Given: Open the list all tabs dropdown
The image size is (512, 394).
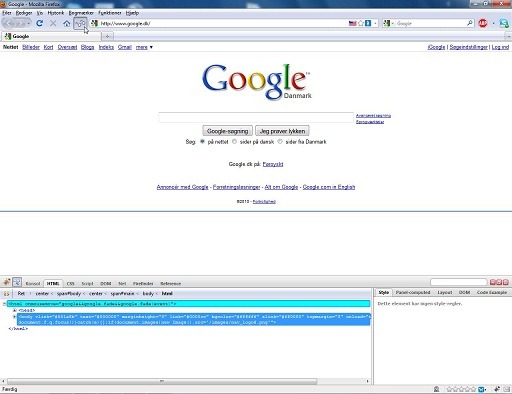Looking at the screenshot, I should (x=508, y=36).
